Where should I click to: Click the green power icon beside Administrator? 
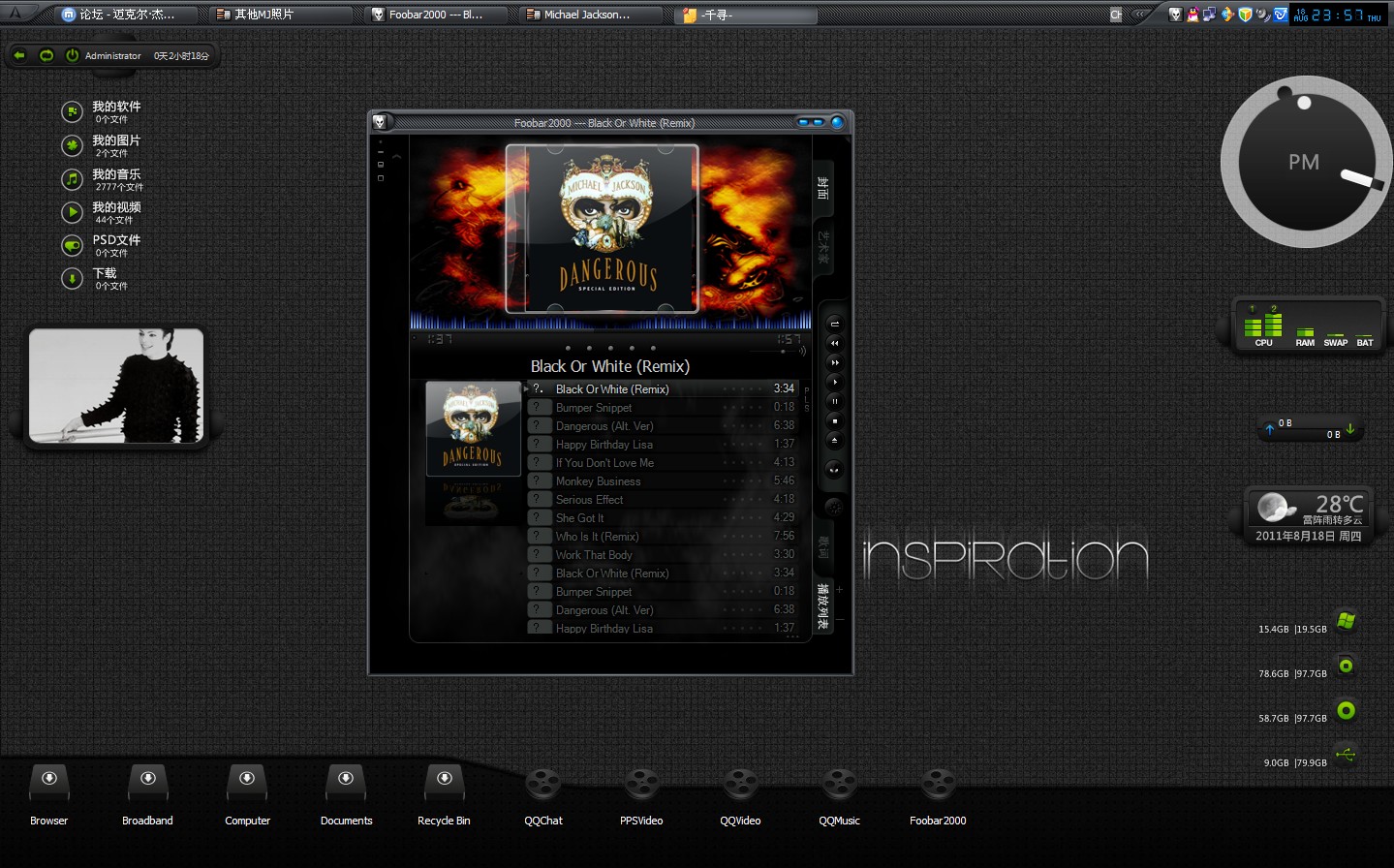pos(72,55)
